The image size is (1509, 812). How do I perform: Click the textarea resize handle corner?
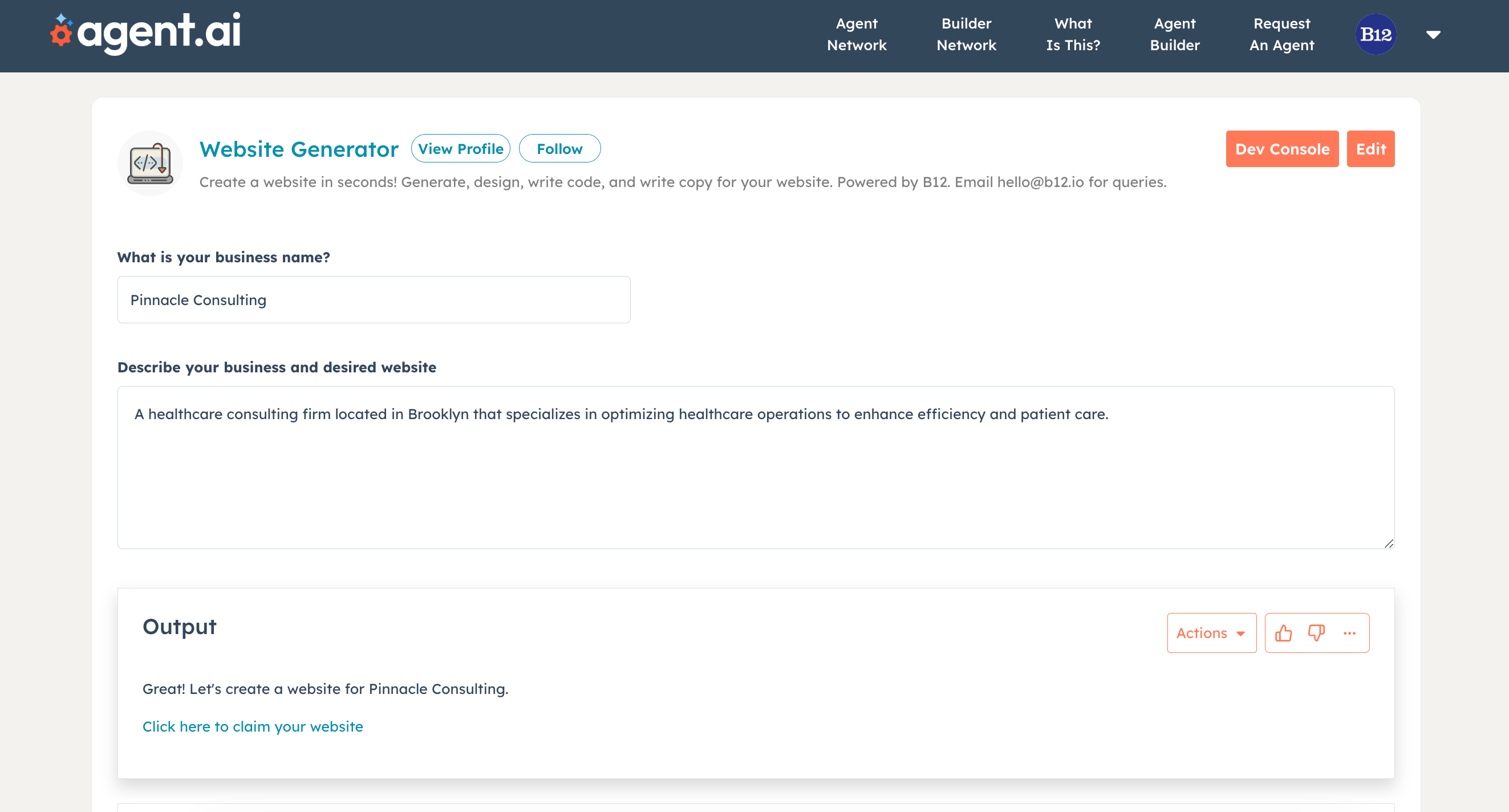[x=1388, y=543]
